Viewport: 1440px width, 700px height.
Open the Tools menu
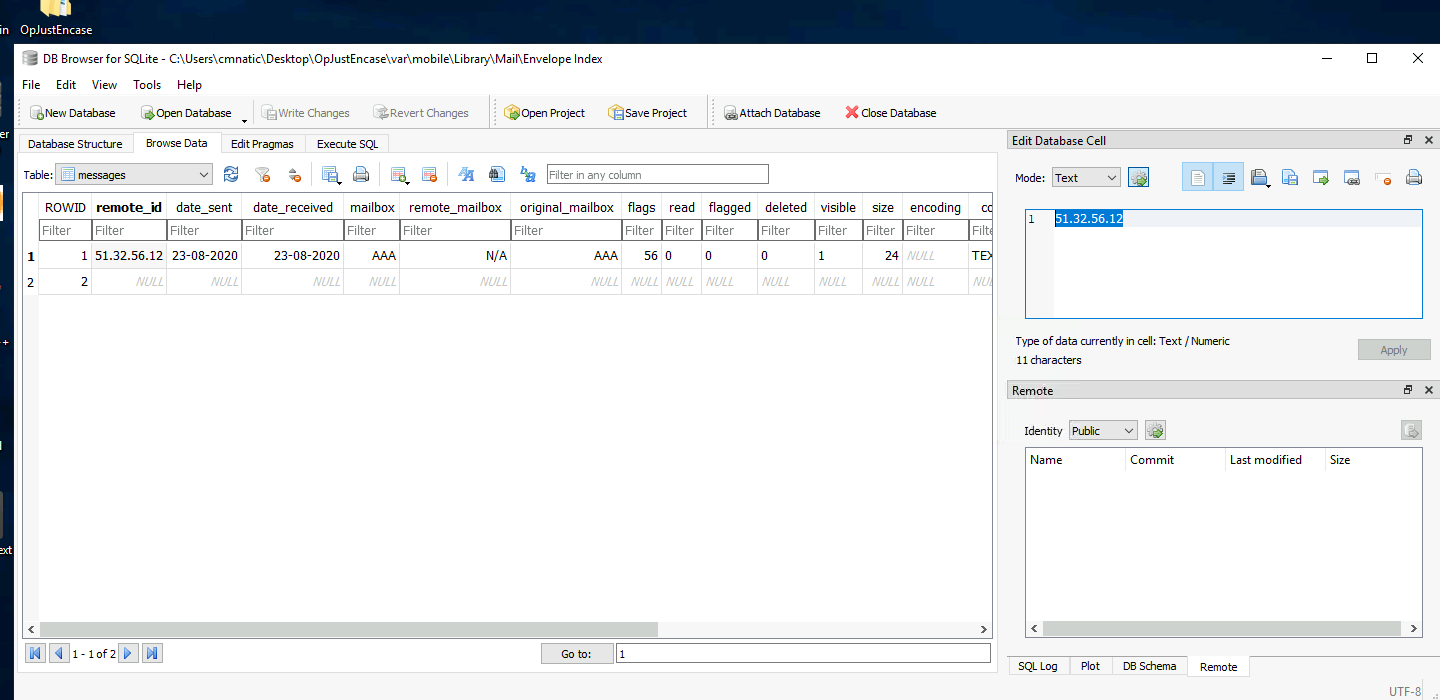pos(147,85)
